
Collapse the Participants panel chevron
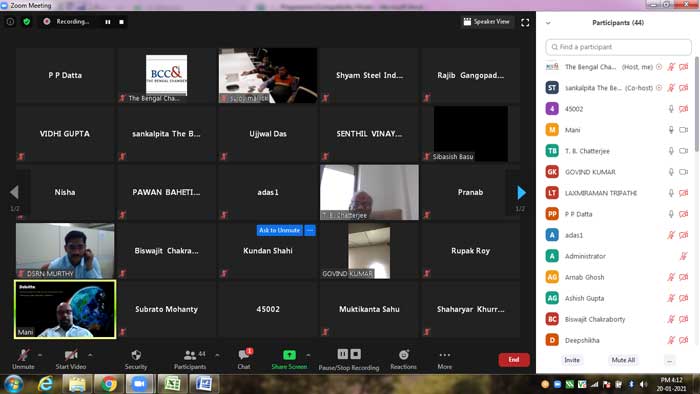coord(548,23)
